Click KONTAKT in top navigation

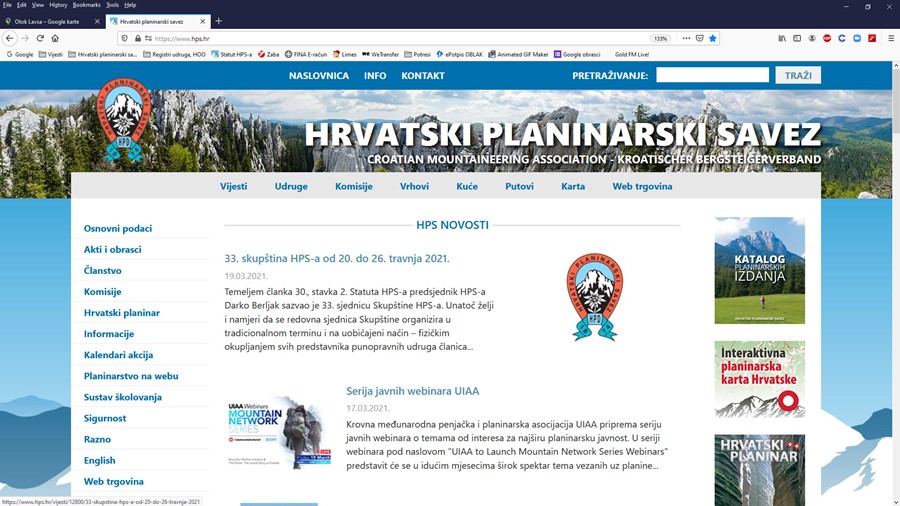tap(423, 76)
